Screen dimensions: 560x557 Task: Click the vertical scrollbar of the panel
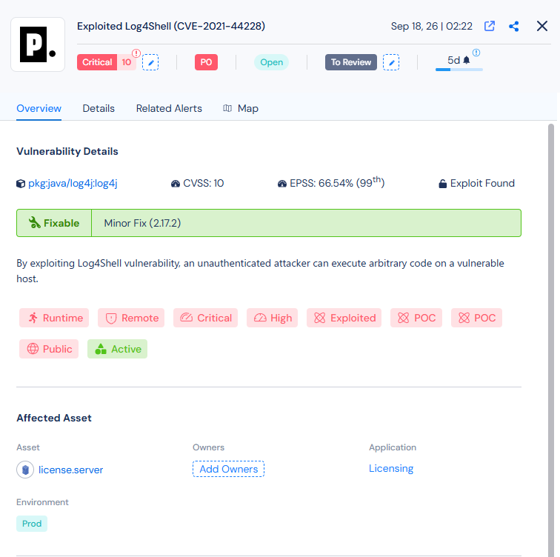tap(551, 339)
